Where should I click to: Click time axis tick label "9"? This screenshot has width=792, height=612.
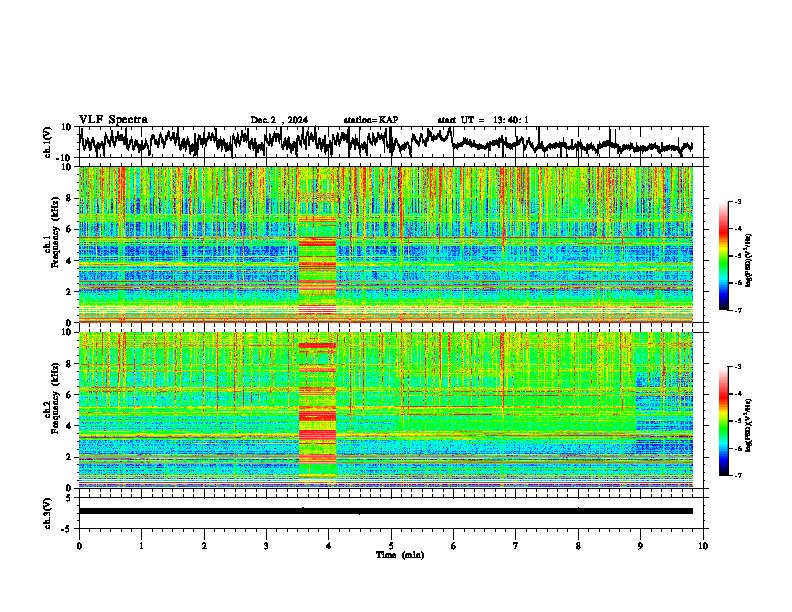point(640,546)
